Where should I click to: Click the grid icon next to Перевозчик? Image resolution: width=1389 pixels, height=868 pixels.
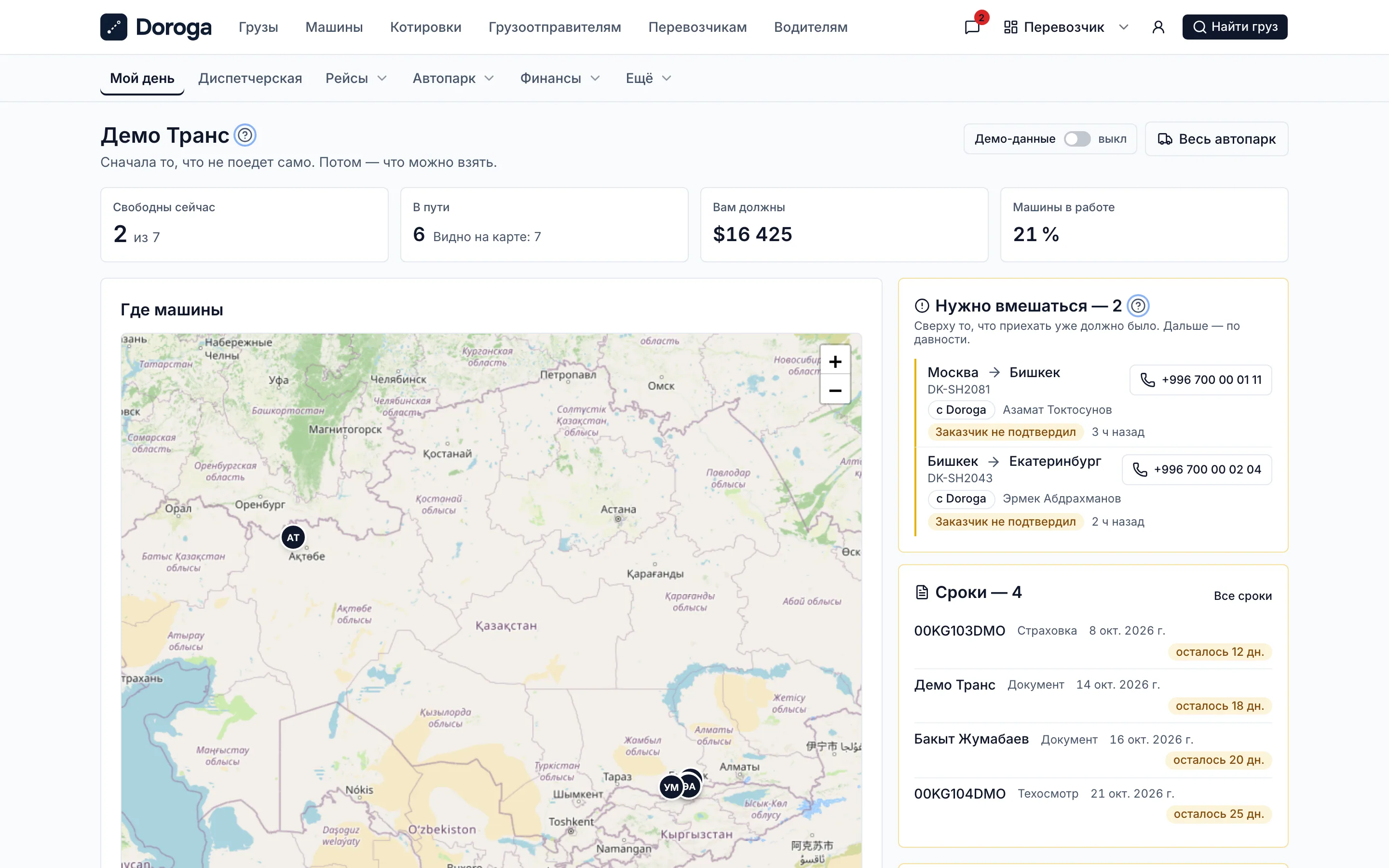pyautogui.click(x=1011, y=27)
